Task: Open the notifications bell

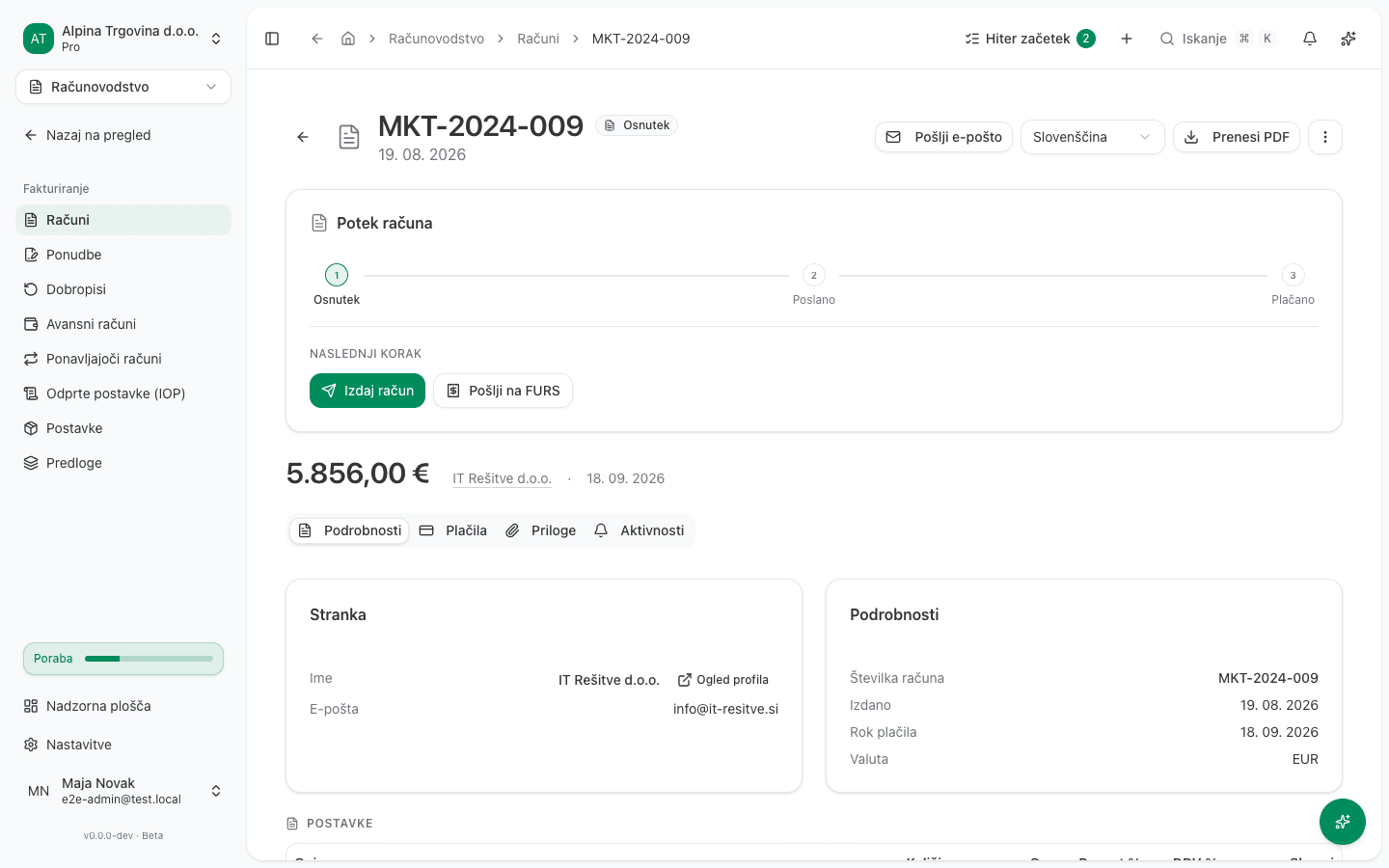Action: [1310, 39]
